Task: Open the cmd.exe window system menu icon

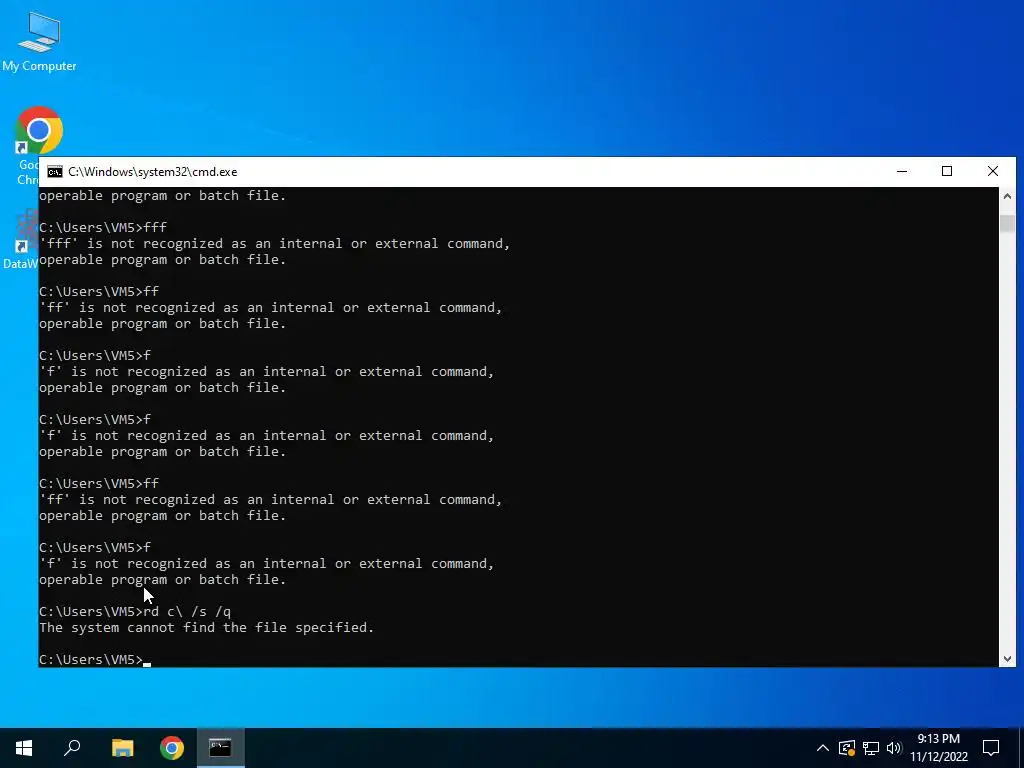Action: (55, 172)
